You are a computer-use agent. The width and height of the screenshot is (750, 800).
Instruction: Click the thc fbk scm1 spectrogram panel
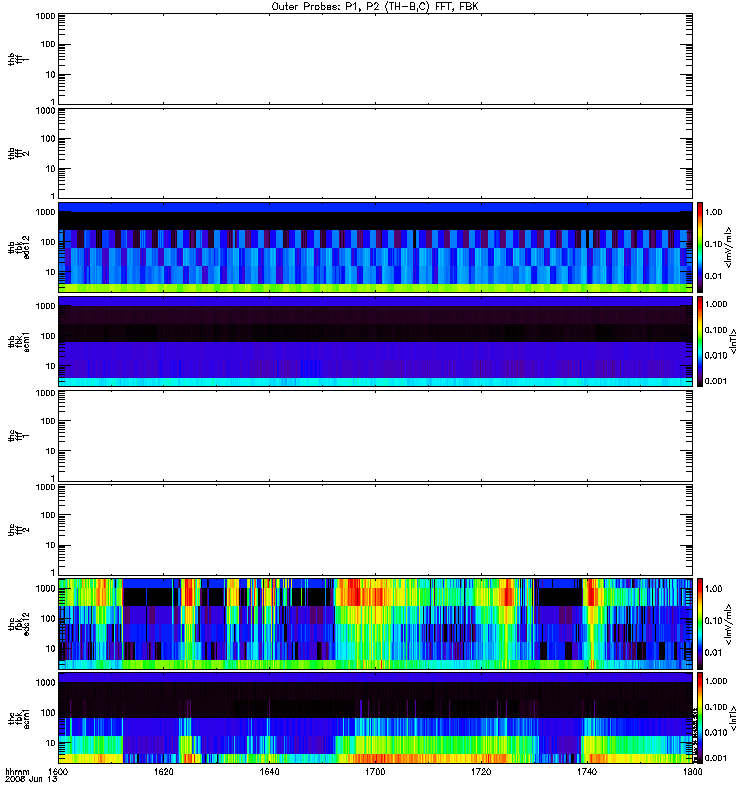coord(375,718)
